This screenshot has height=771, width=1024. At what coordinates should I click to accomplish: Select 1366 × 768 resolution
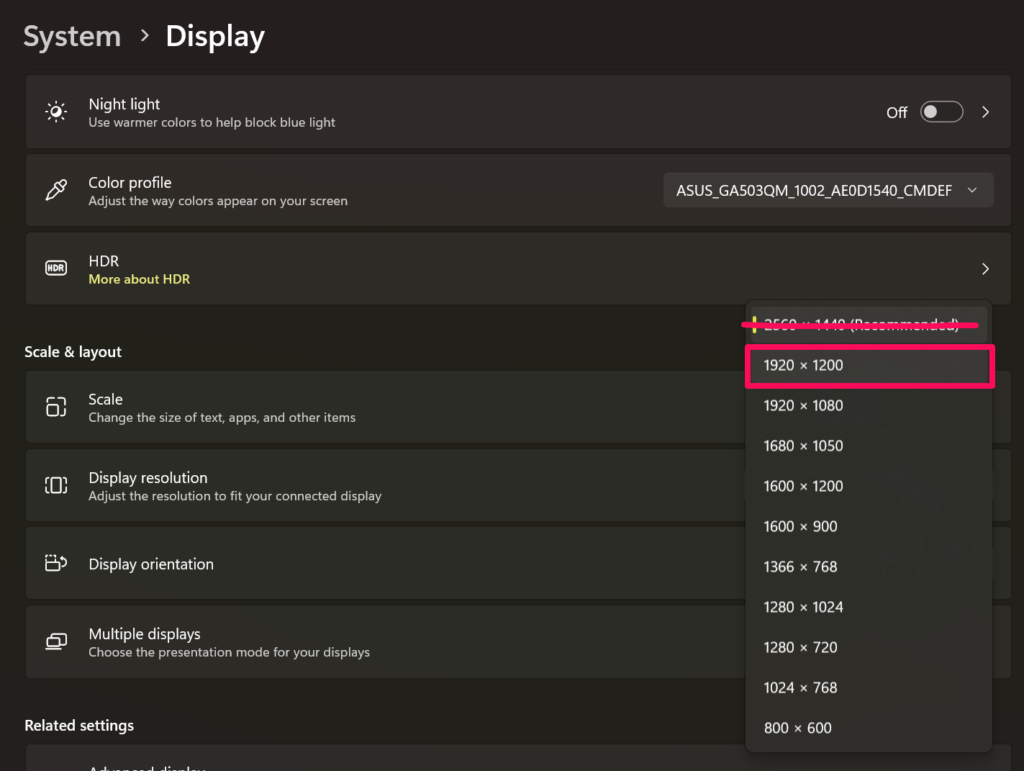pyautogui.click(x=868, y=567)
